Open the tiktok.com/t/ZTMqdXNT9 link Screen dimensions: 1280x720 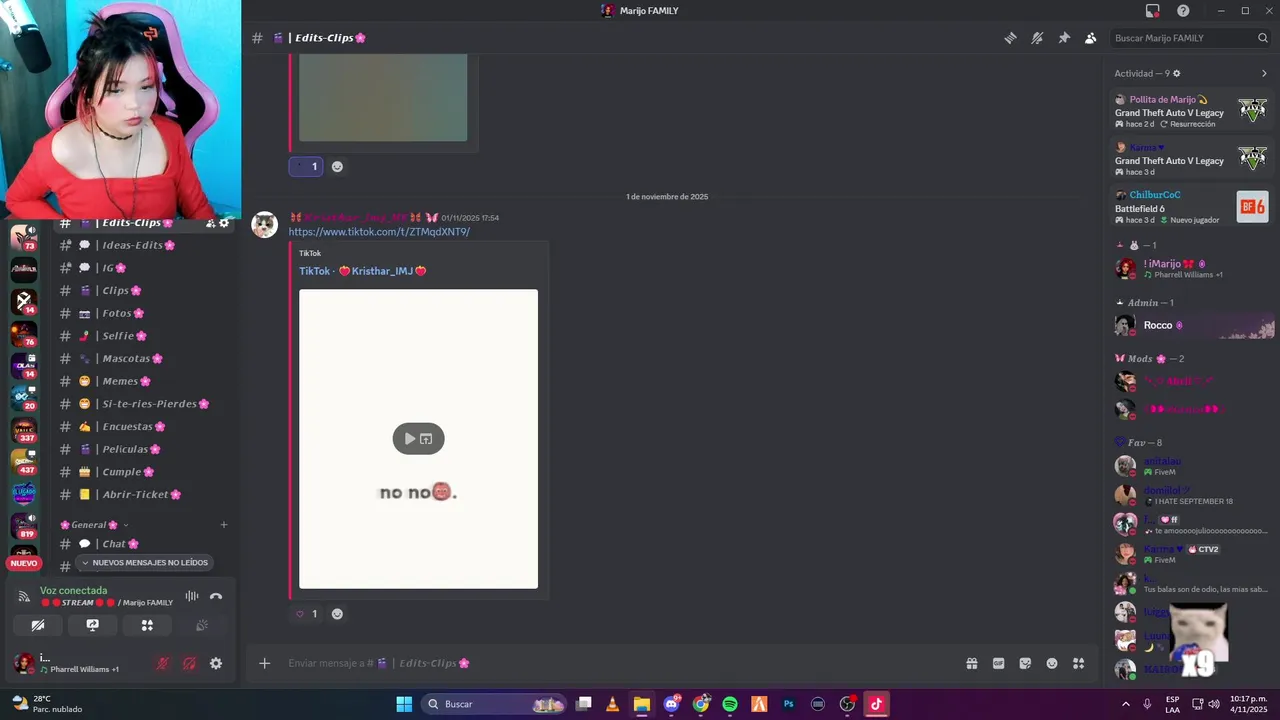point(379,232)
